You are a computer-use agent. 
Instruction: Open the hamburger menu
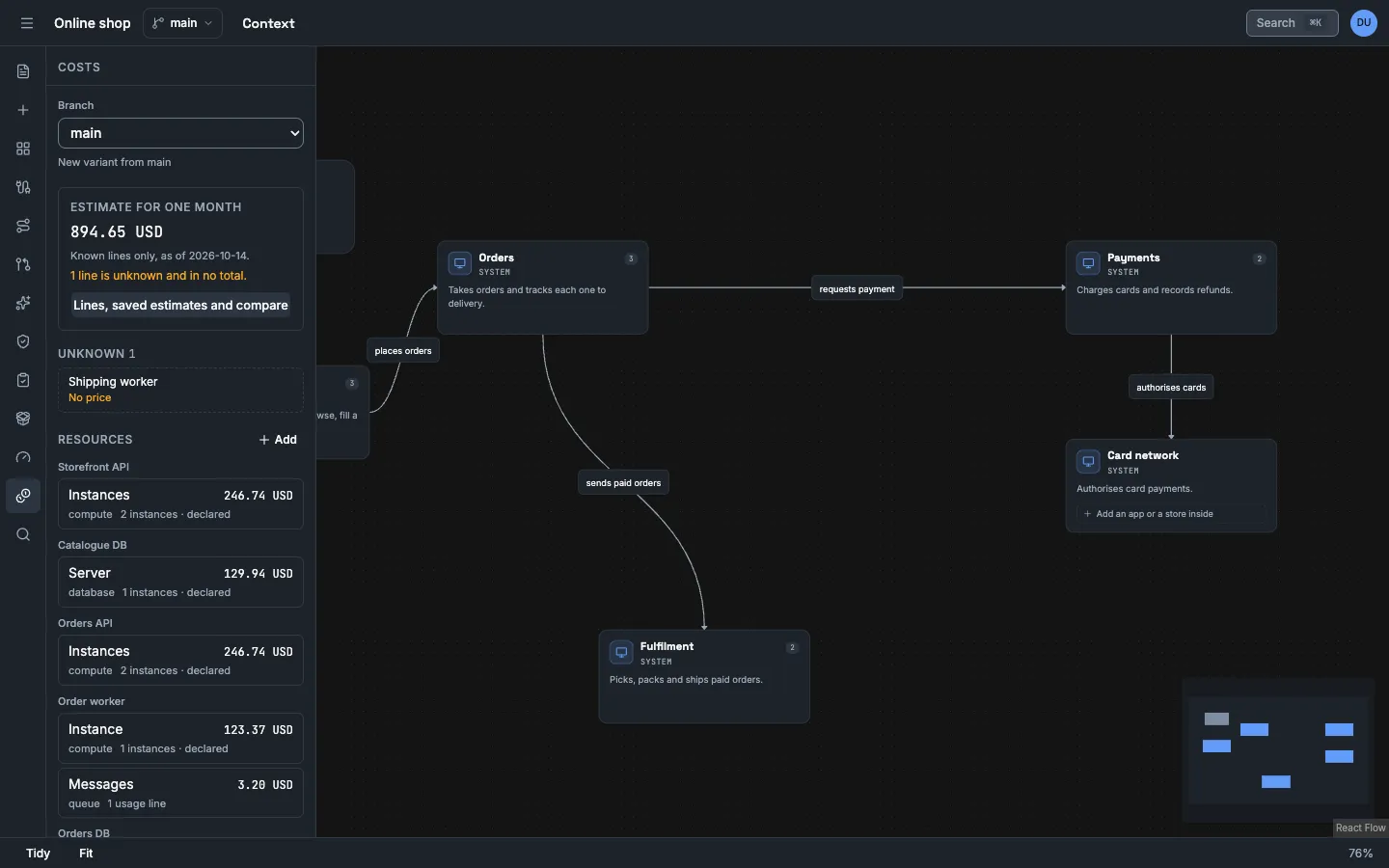(x=27, y=23)
